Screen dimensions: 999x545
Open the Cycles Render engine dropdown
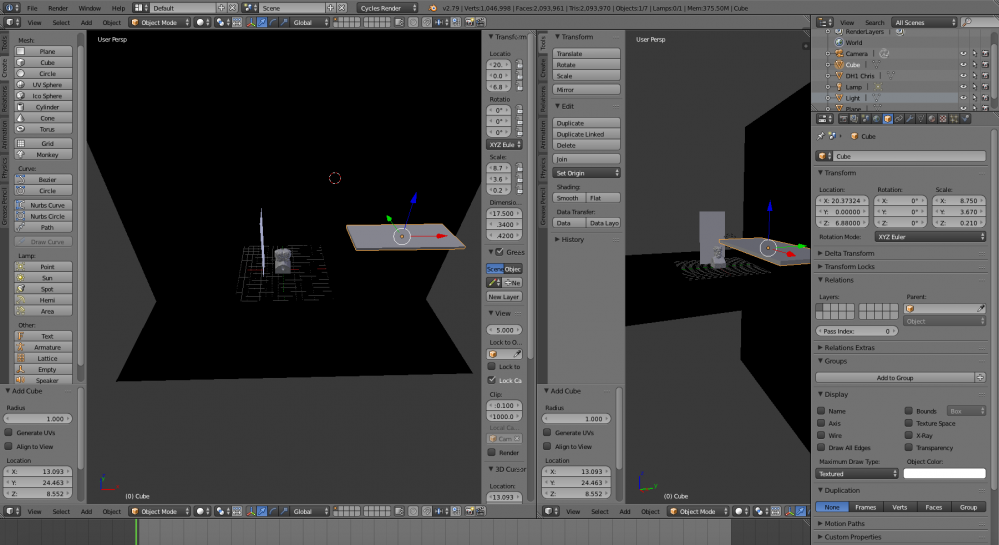pyautogui.click(x=389, y=7)
